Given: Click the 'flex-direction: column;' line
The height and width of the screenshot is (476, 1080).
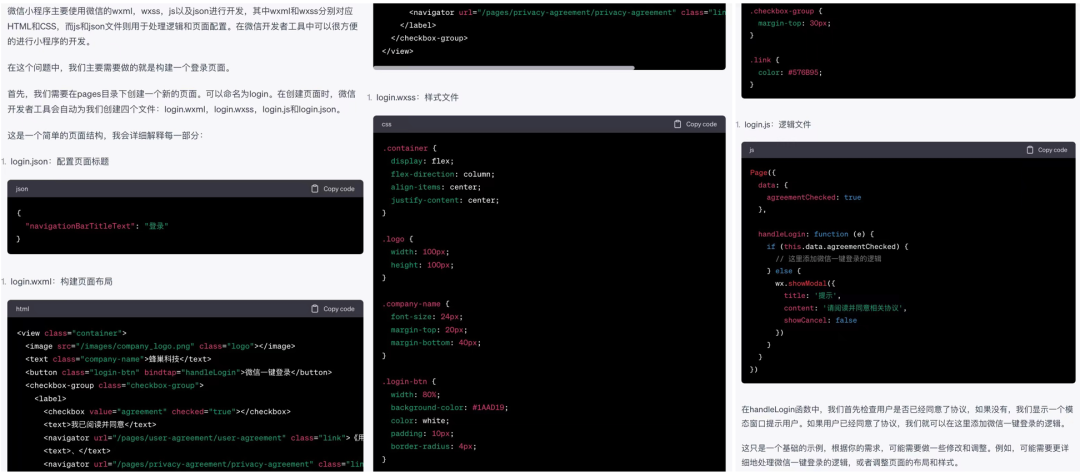Looking at the screenshot, I should [x=443, y=174].
